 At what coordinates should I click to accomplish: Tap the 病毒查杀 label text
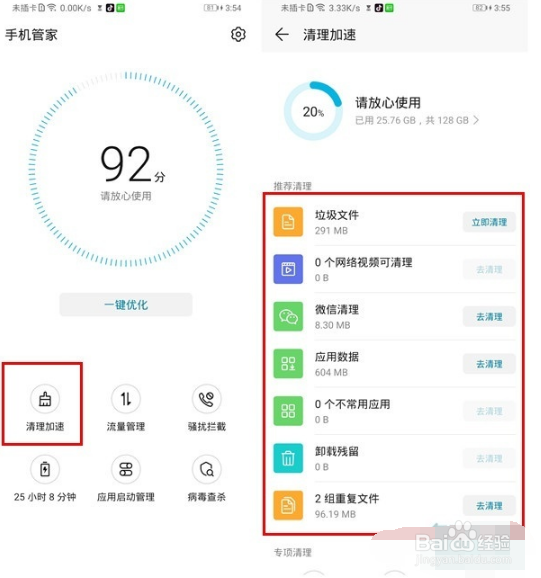[x=206, y=497]
